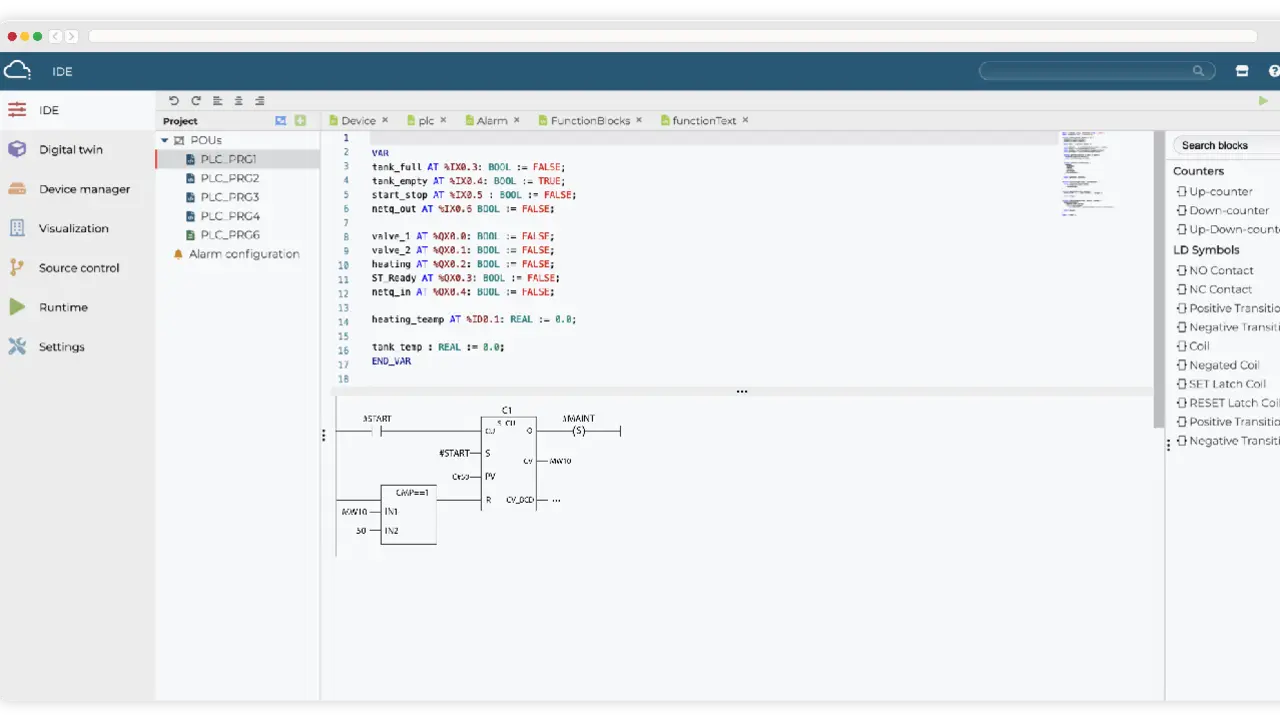
Task: Select the NO Contact block
Action: click(1220, 270)
